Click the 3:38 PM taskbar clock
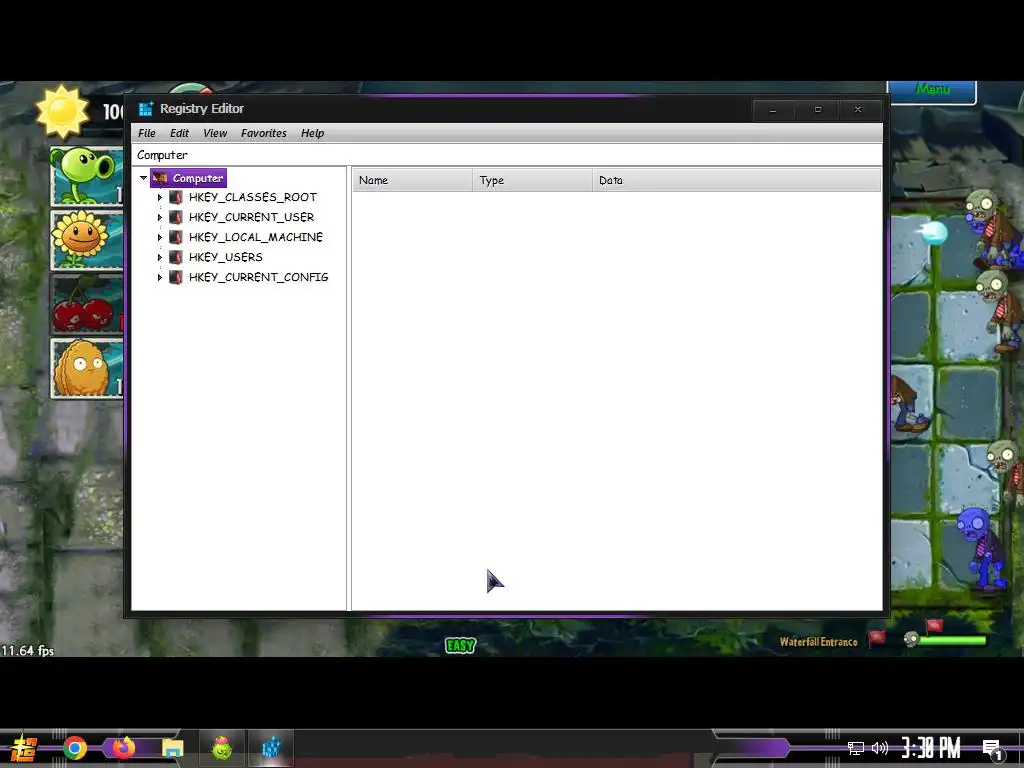 click(x=931, y=748)
